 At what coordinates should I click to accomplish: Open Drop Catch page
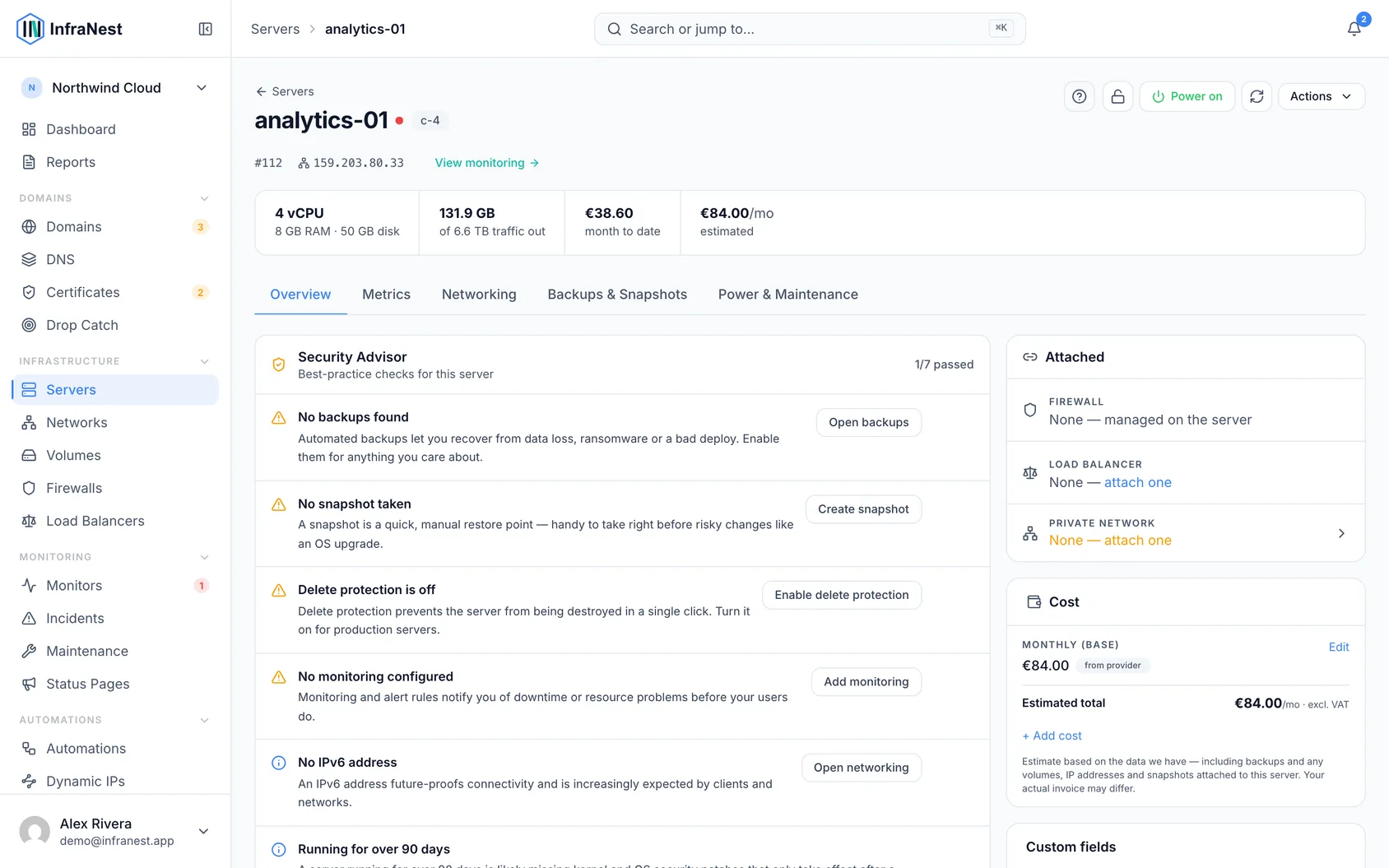[115, 325]
